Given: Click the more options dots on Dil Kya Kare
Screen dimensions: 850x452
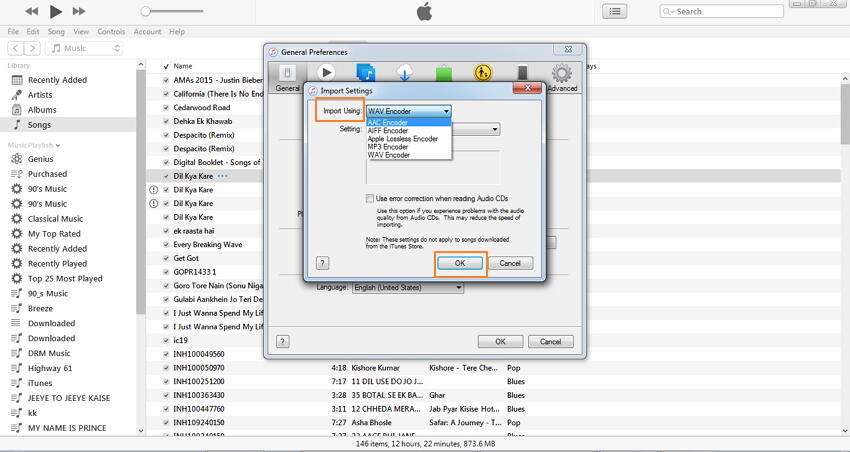Looking at the screenshot, I should point(223,176).
